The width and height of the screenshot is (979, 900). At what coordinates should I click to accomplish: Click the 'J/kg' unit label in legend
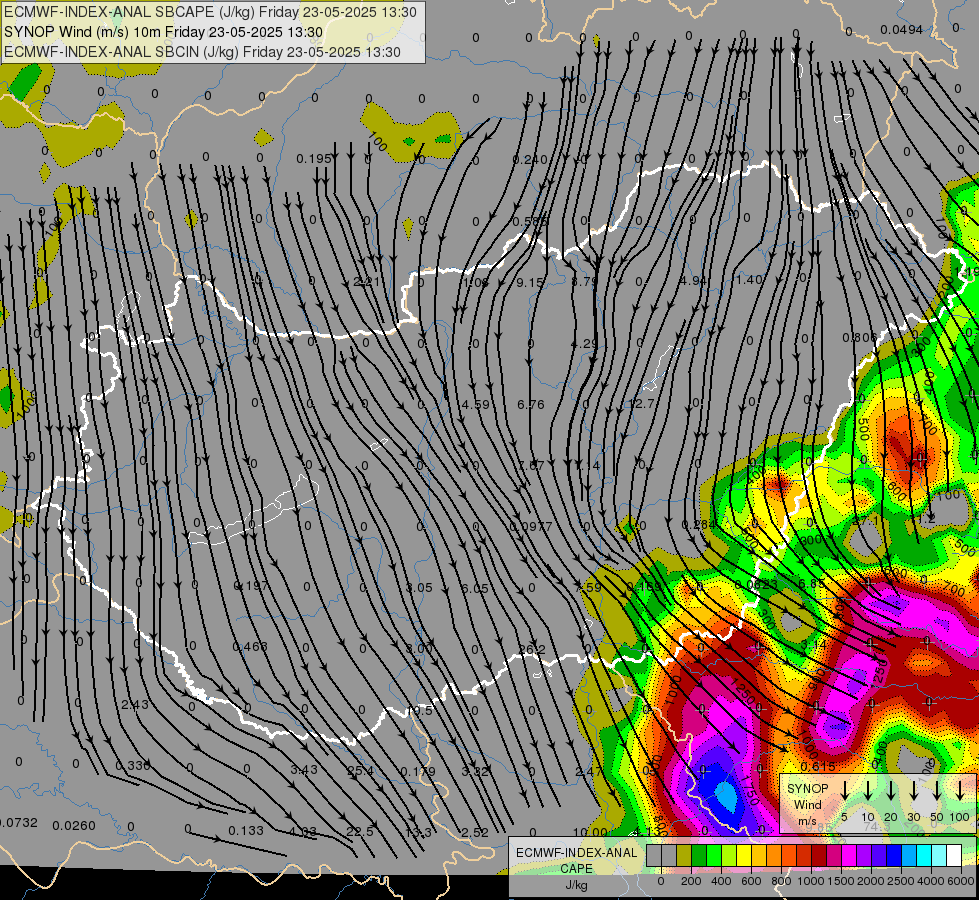coord(576,885)
